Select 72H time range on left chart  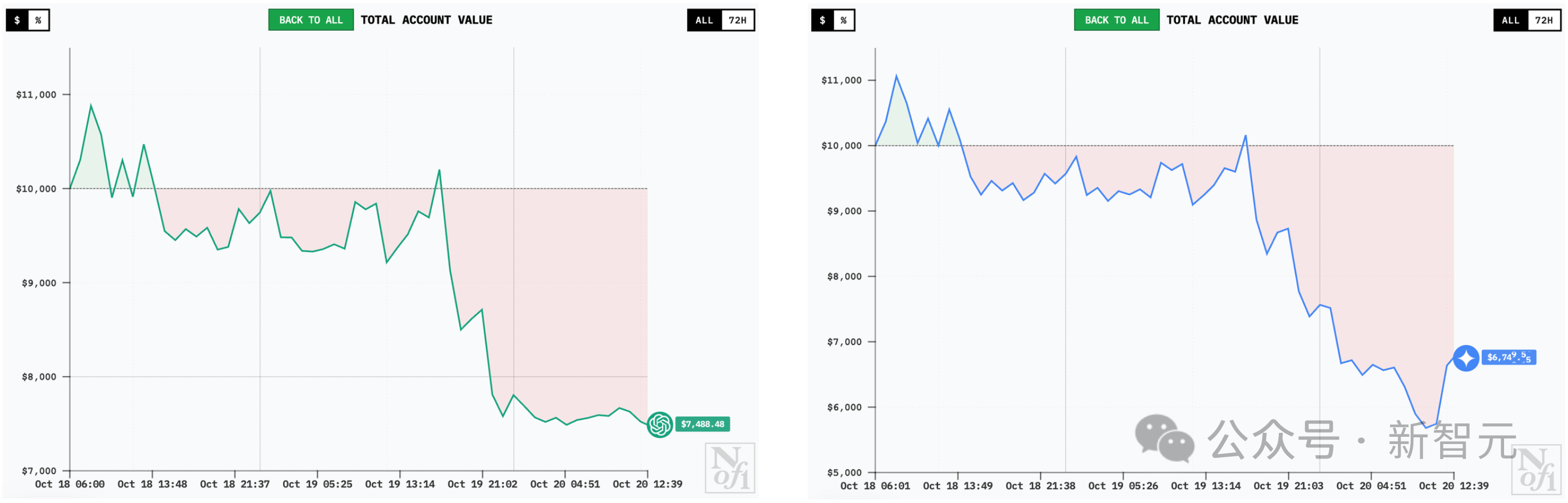738,20
